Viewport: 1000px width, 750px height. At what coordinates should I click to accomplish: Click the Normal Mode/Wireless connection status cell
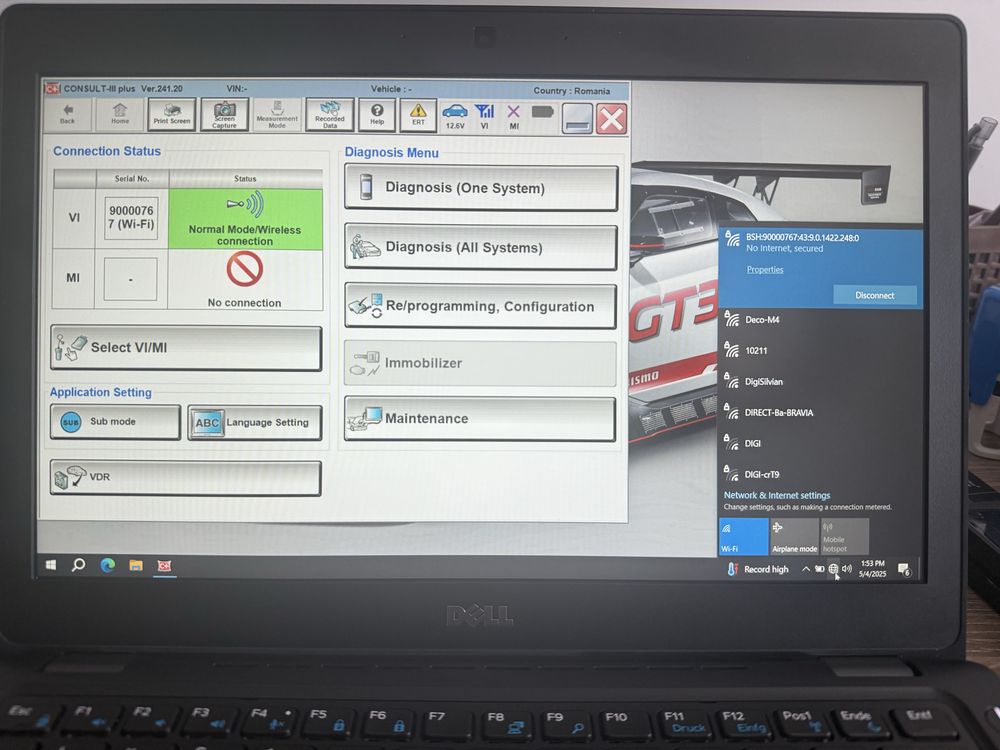coord(245,219)
